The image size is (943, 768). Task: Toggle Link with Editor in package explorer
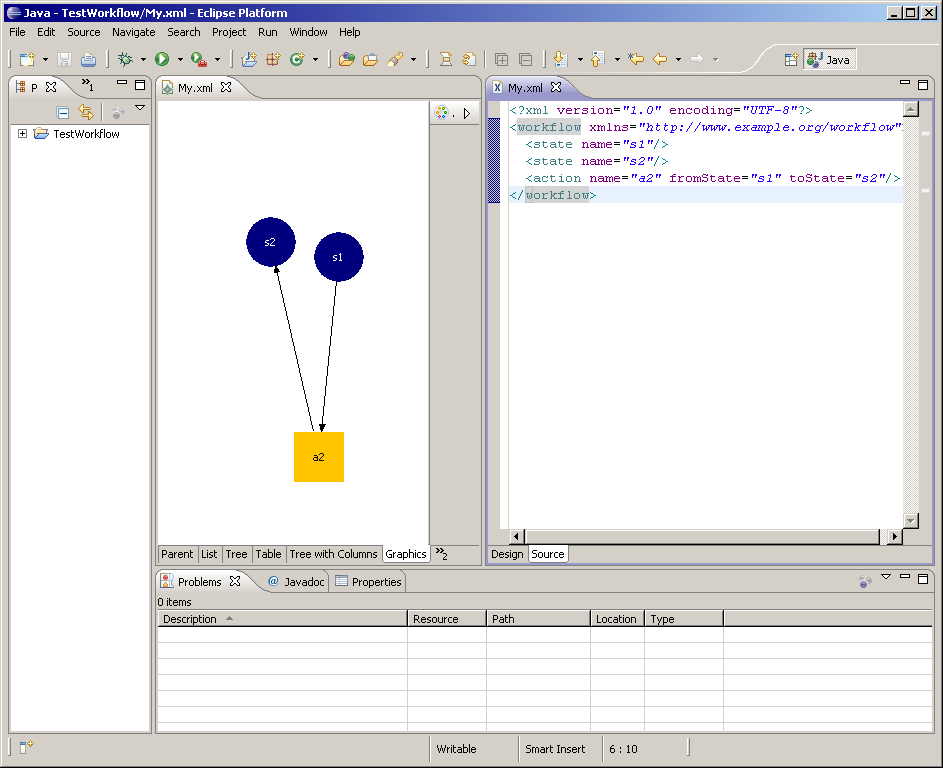tap(86, 113)
